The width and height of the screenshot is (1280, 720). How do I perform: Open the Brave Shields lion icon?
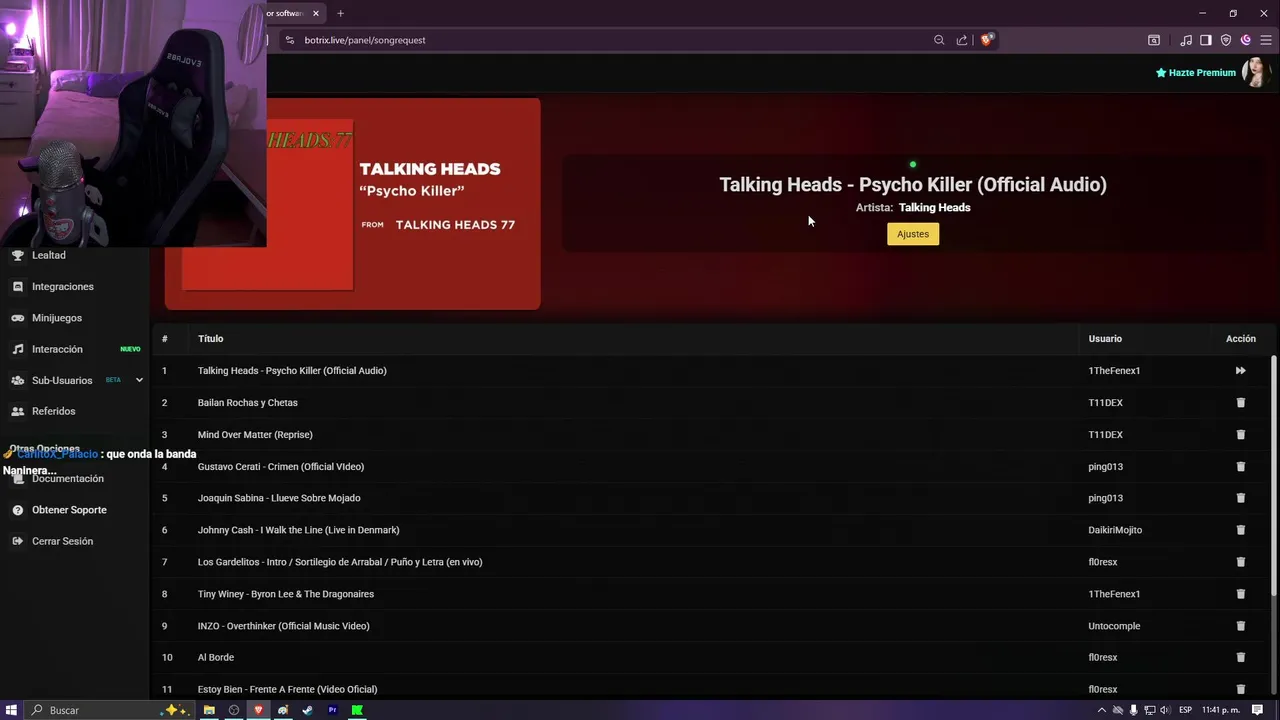pyautogui.click(x=987, y=40)
